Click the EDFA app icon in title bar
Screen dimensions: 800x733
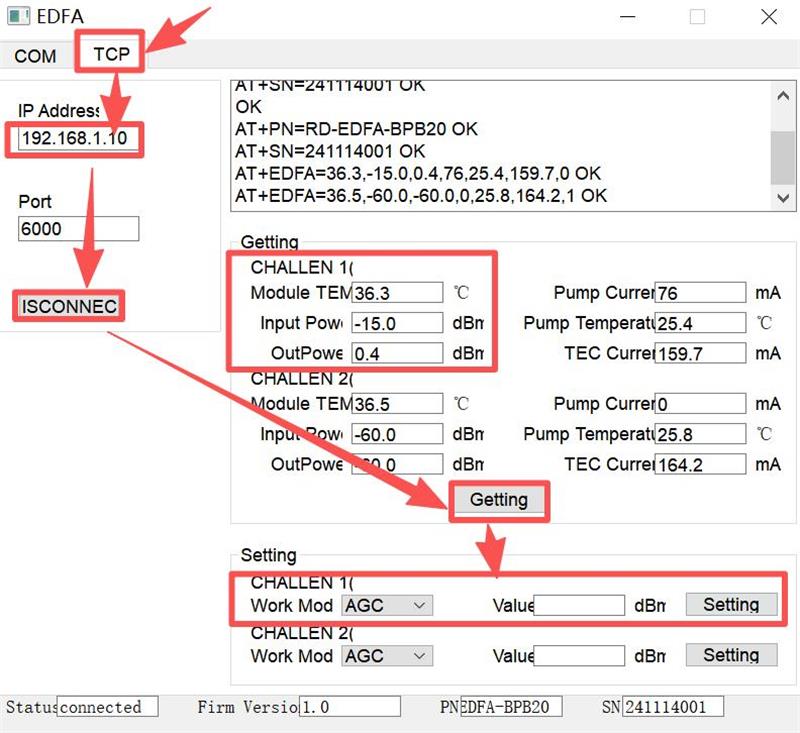(x=18, y=16)
